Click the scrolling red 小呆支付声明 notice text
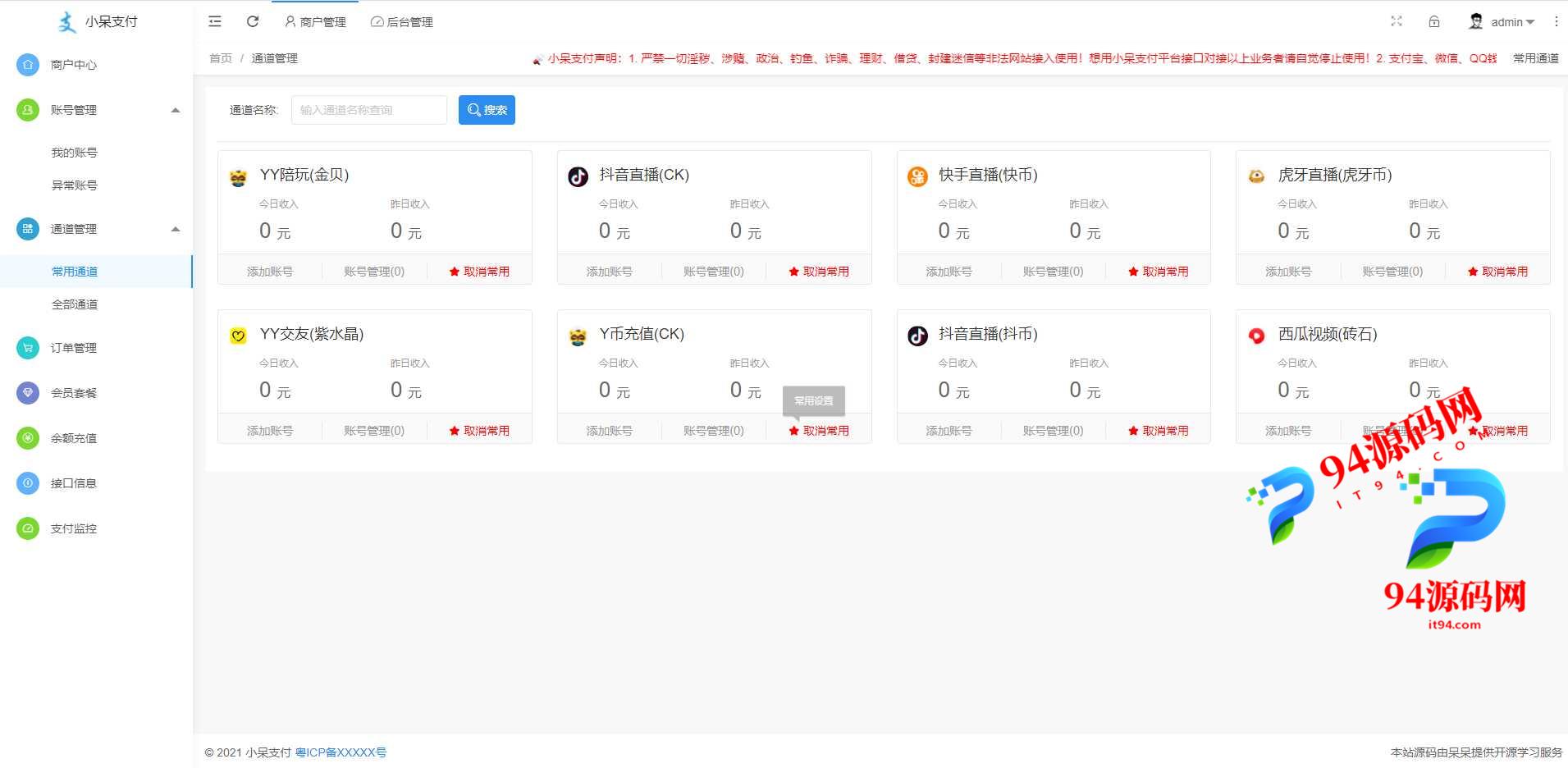1568x768 pixels. (x=1022, y=58)
